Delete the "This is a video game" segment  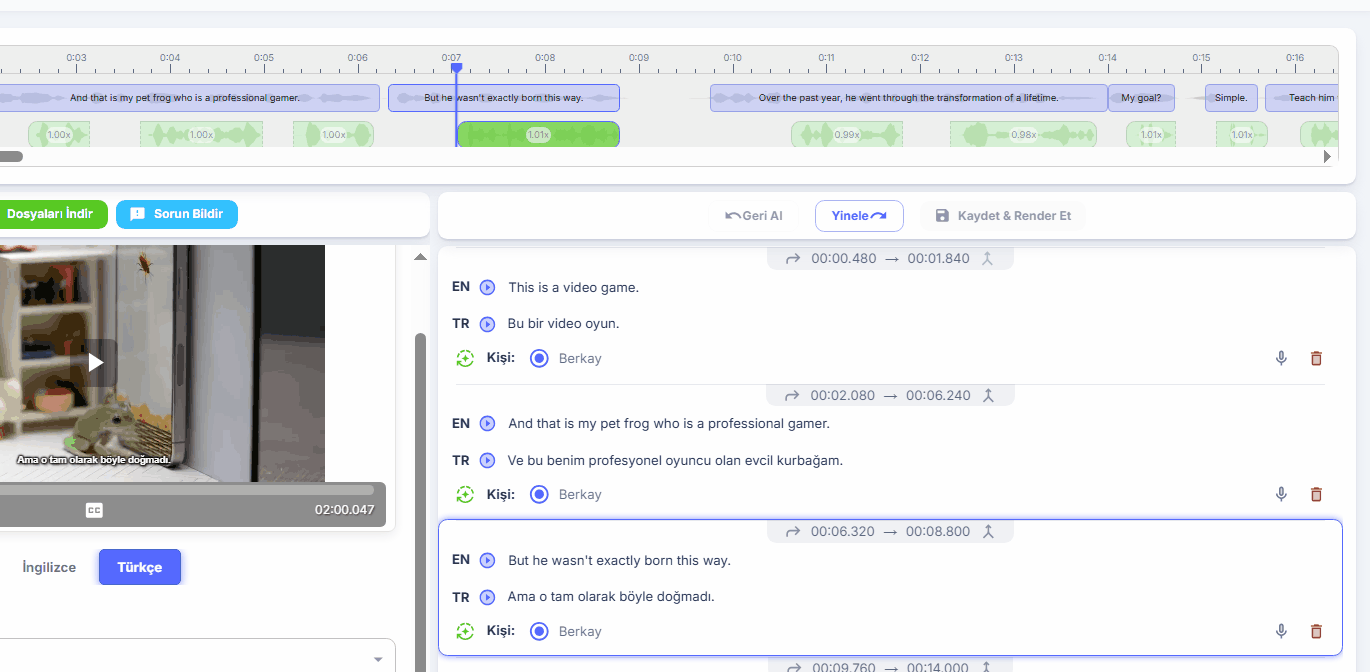tap(1316, 358)
